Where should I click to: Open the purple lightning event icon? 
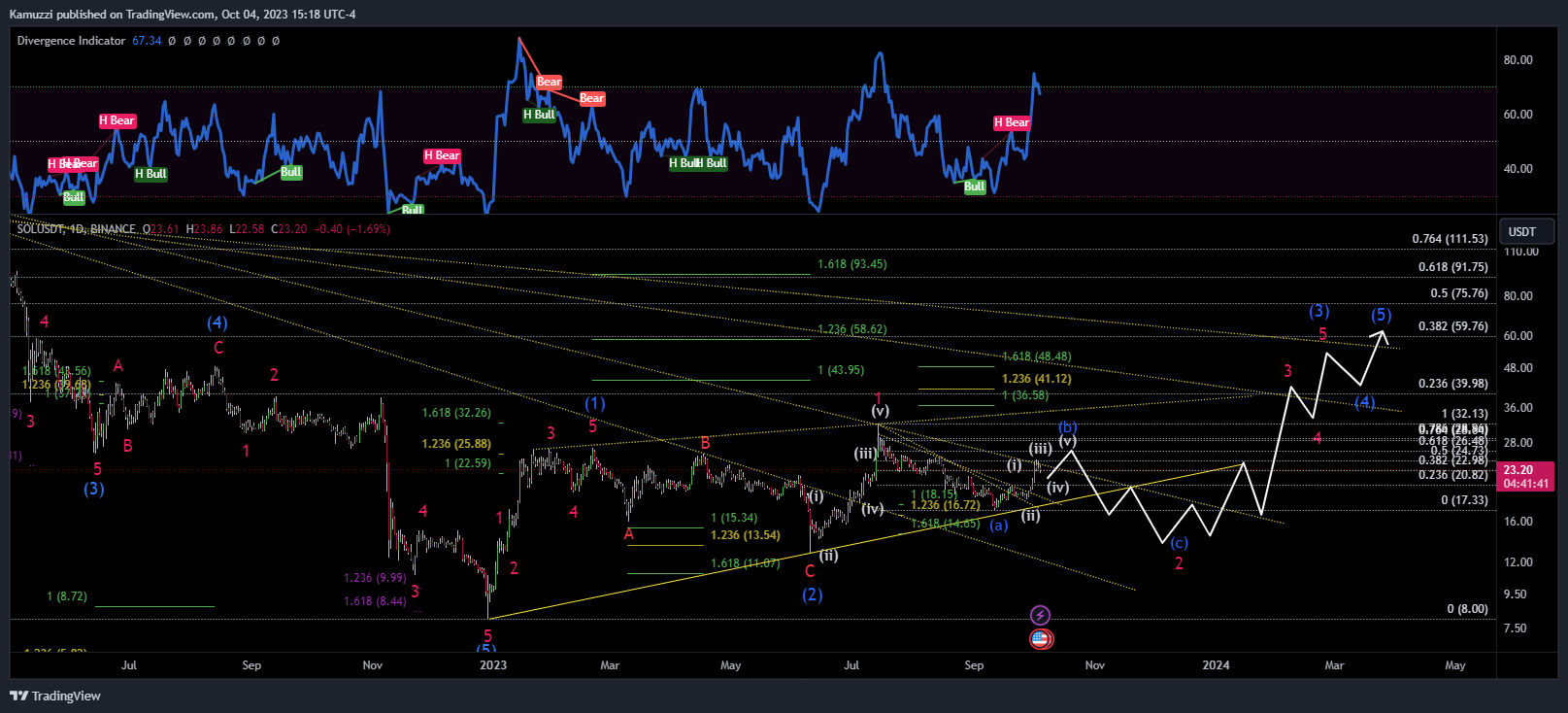[x=1040, y=615]
